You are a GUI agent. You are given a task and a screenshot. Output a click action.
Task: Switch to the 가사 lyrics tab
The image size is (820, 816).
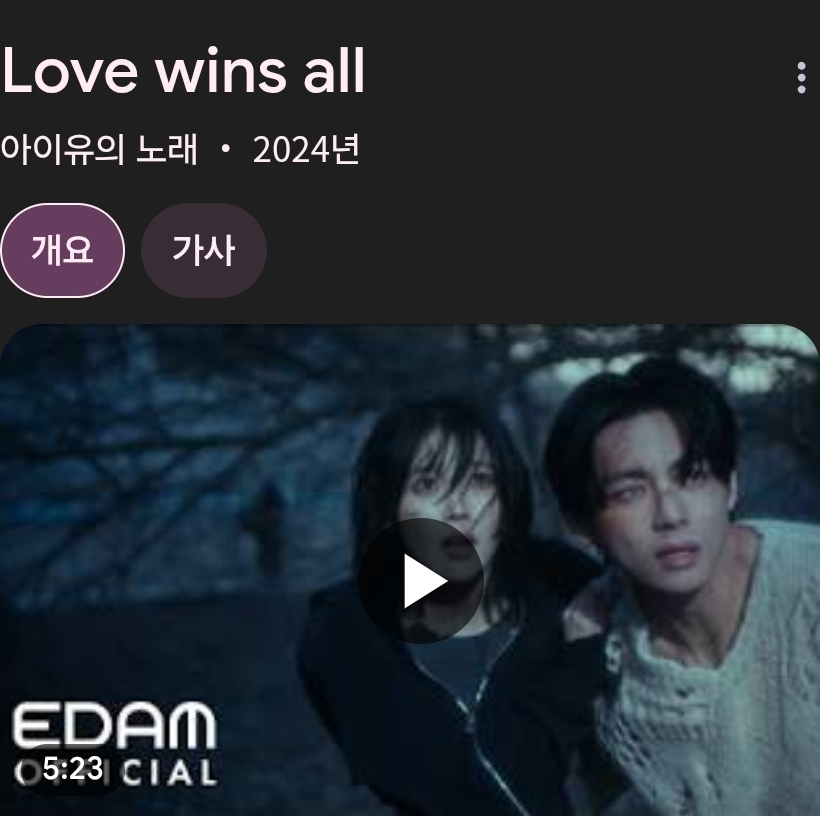204,250
